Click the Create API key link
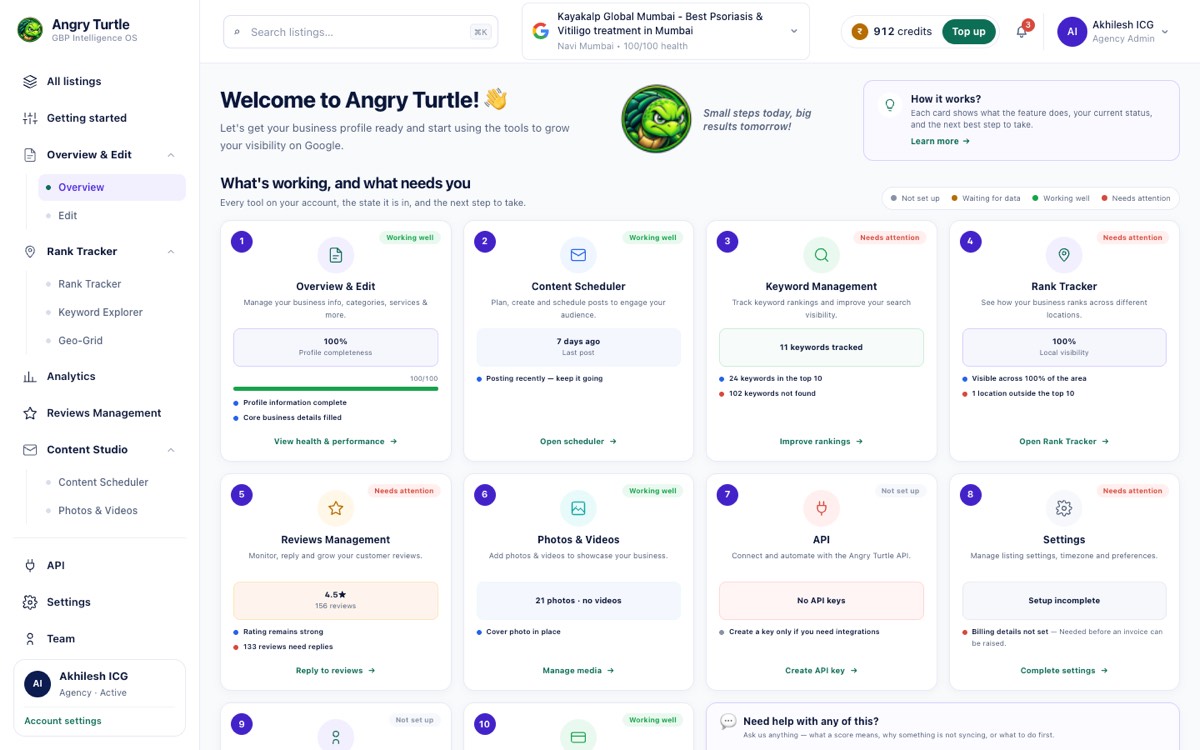This screenshot has height=750, width=1200. [x=821, y=671]
